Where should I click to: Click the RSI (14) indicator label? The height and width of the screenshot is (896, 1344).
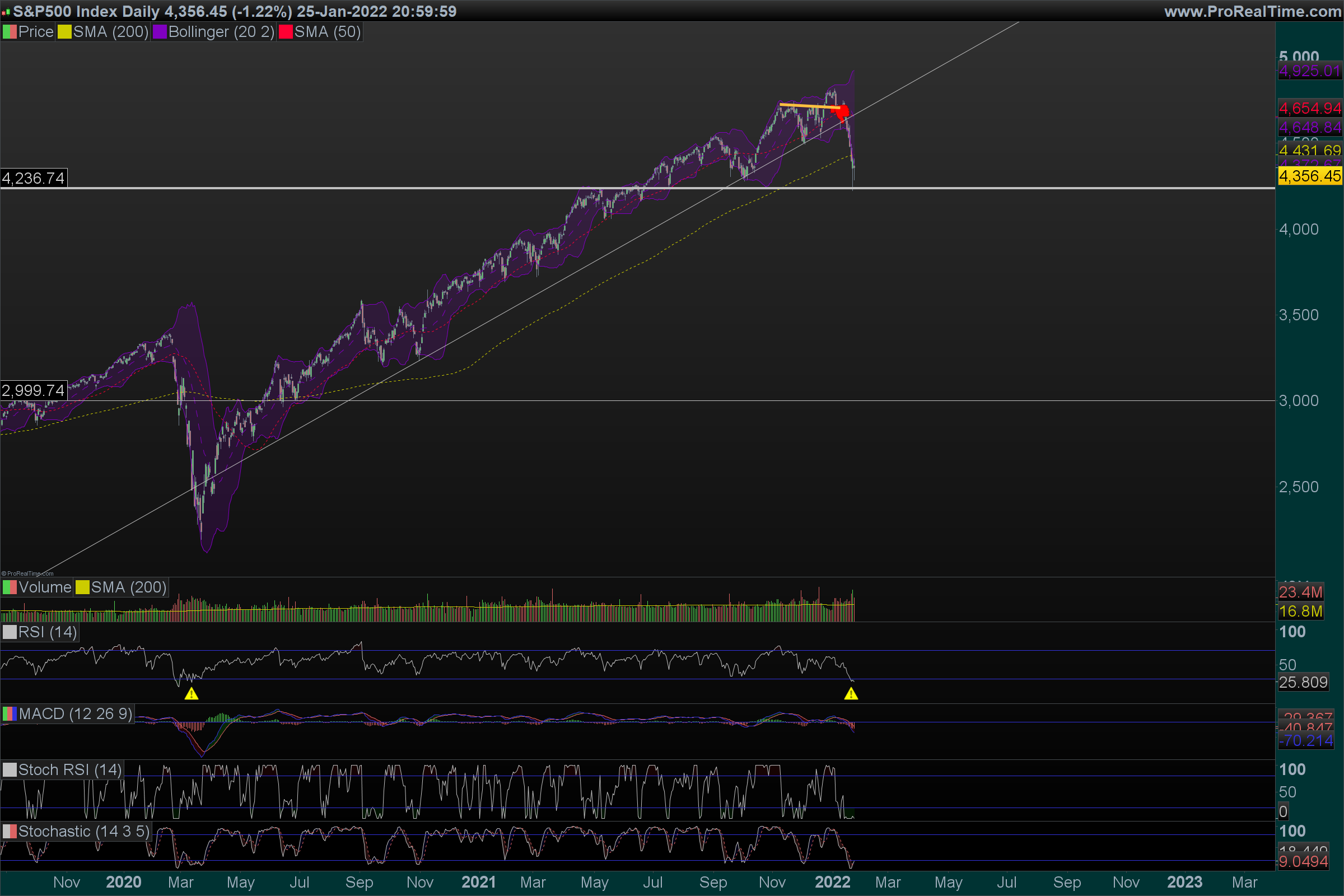coord(47,632)
